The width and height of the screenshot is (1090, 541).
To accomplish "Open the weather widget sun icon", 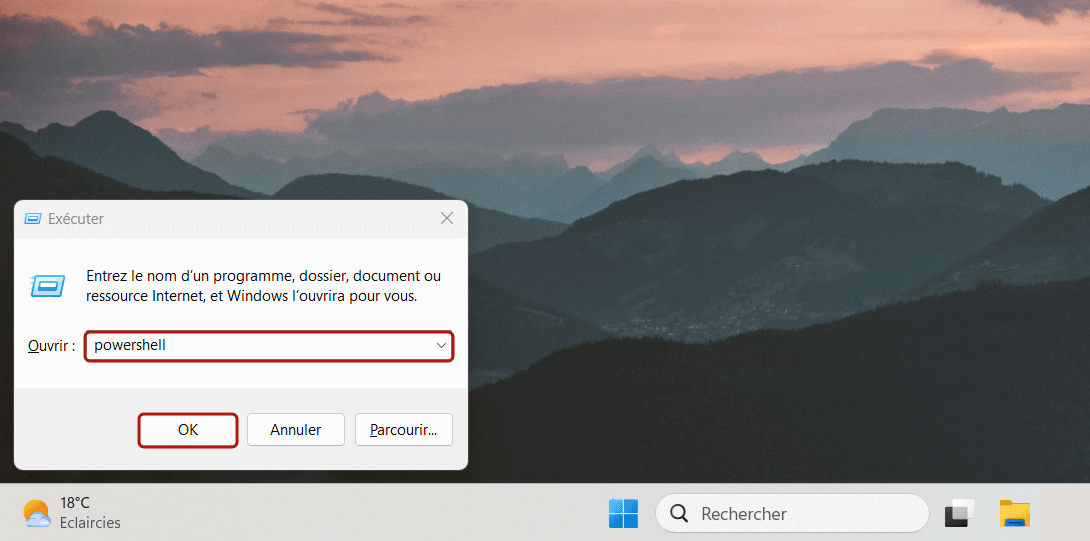I will click(37, 514).
